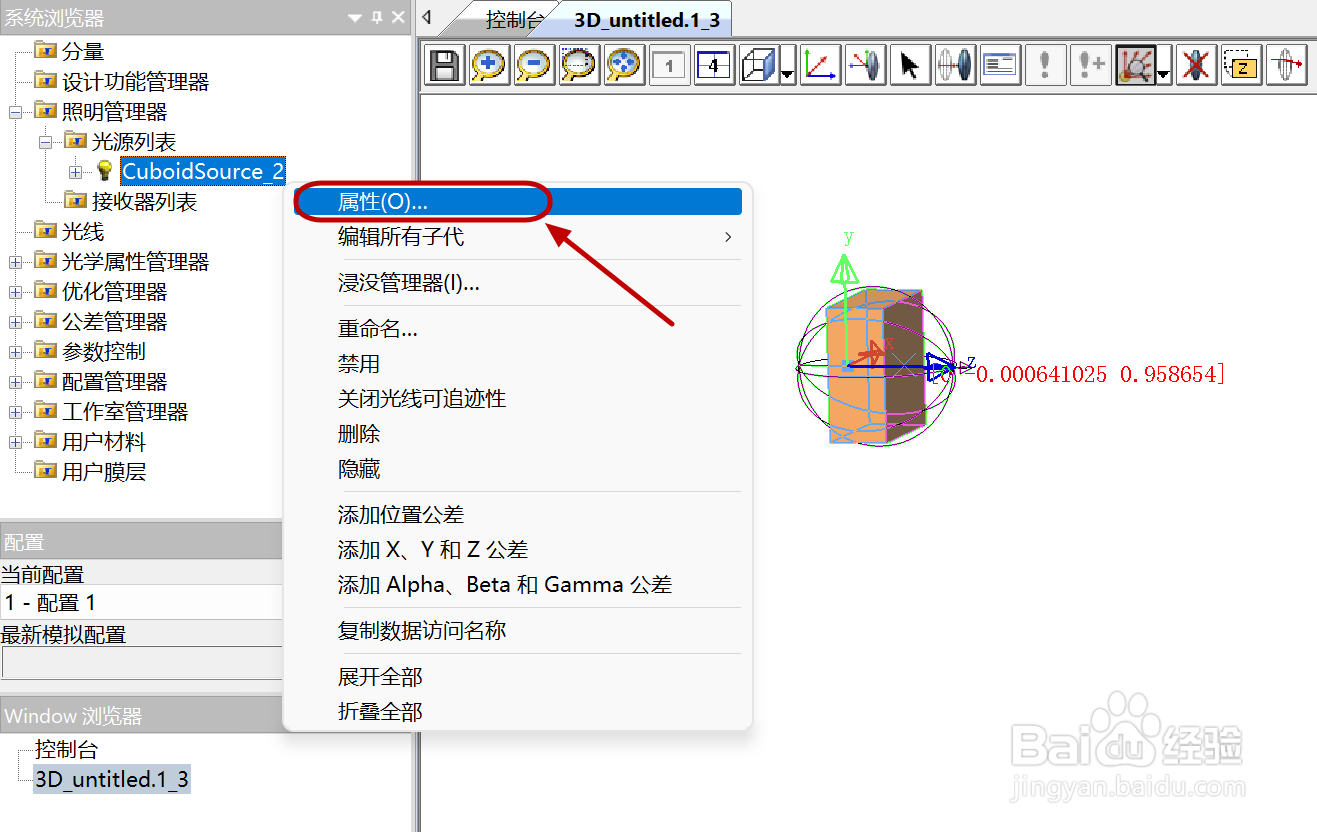This screenshot has width=1317, height=832.
Task: Switch to single viewport with the 1 icon
Action: pos(668,64)
